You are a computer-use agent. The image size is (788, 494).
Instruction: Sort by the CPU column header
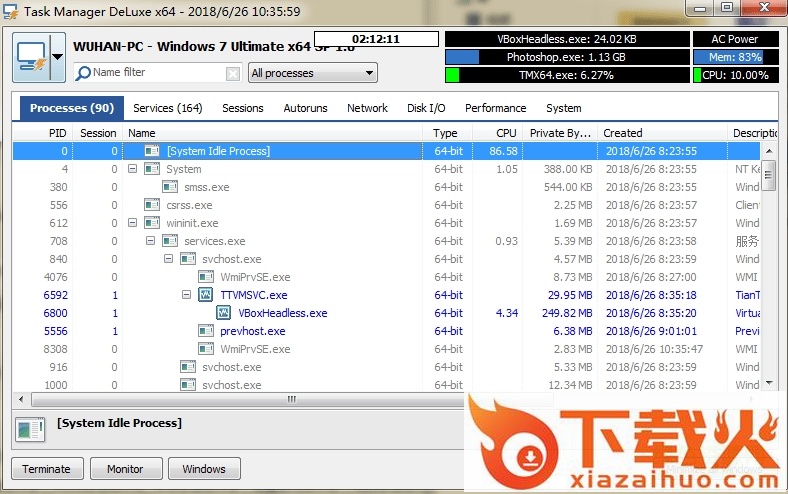pyautogui.click(x=498, y=133)
